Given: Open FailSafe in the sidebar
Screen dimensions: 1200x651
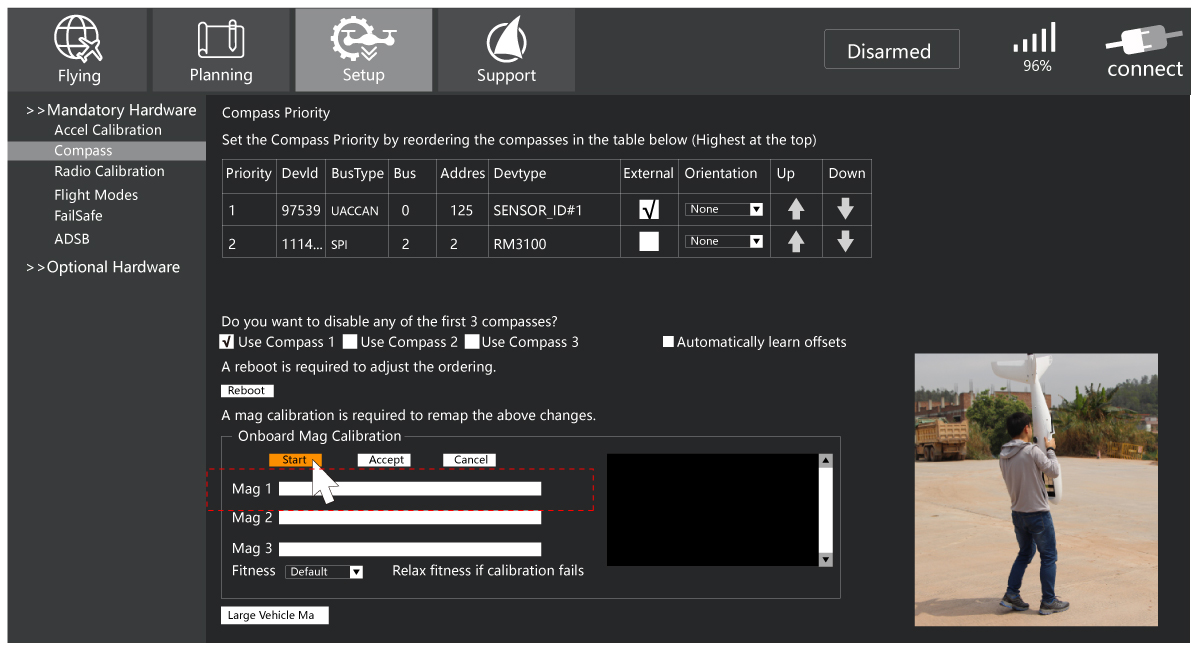Looking at the screenshot, I should (x=78, y=215).
